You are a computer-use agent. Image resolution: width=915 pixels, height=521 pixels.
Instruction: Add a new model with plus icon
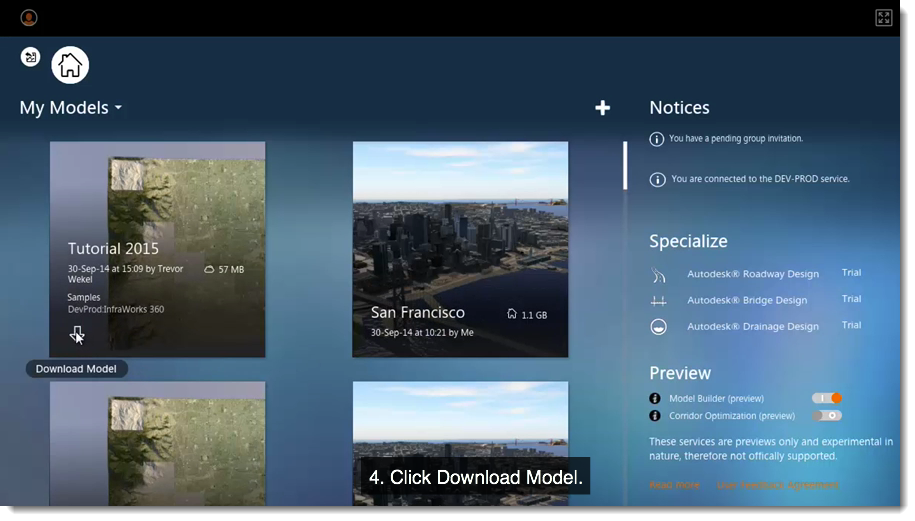[602, 107]
